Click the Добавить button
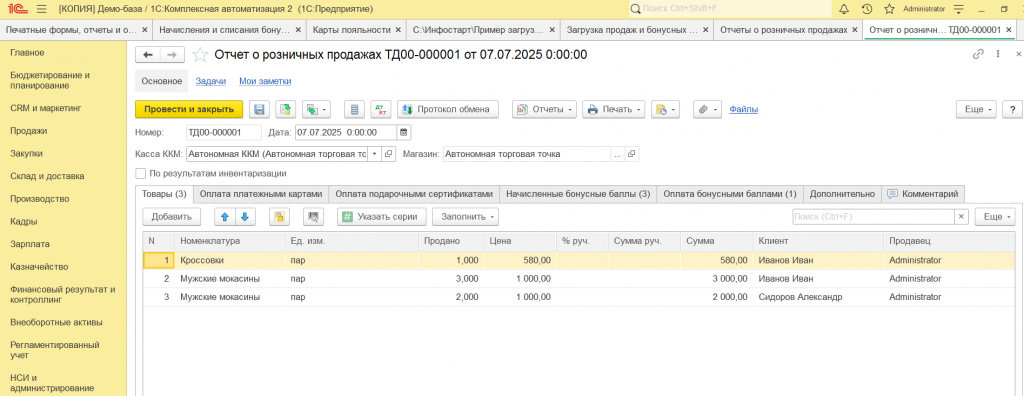Image resolution: width=1024 pixels, height=396 pixels. click(171, 216)
